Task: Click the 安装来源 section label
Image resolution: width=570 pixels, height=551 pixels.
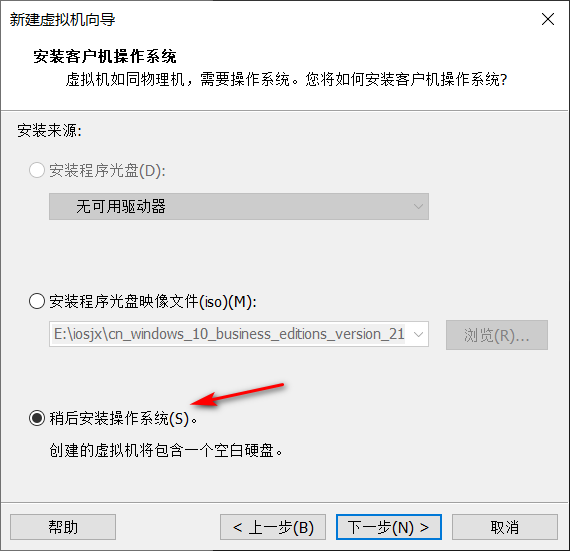Action: click(49, 130)
